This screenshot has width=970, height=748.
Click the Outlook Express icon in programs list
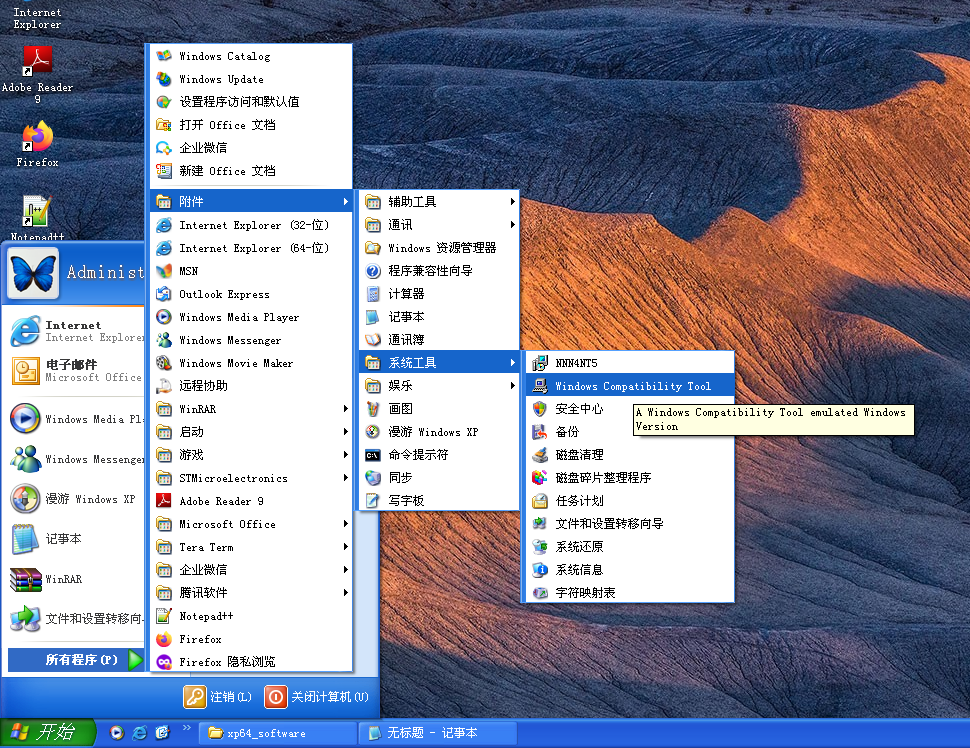pos(164,294)
